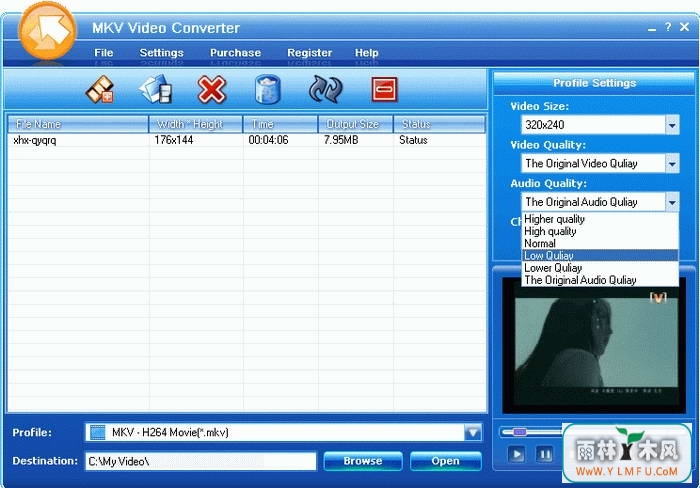Viewport: 700px width, 488px height.
Task: Open the File menu
Action: 104,53
